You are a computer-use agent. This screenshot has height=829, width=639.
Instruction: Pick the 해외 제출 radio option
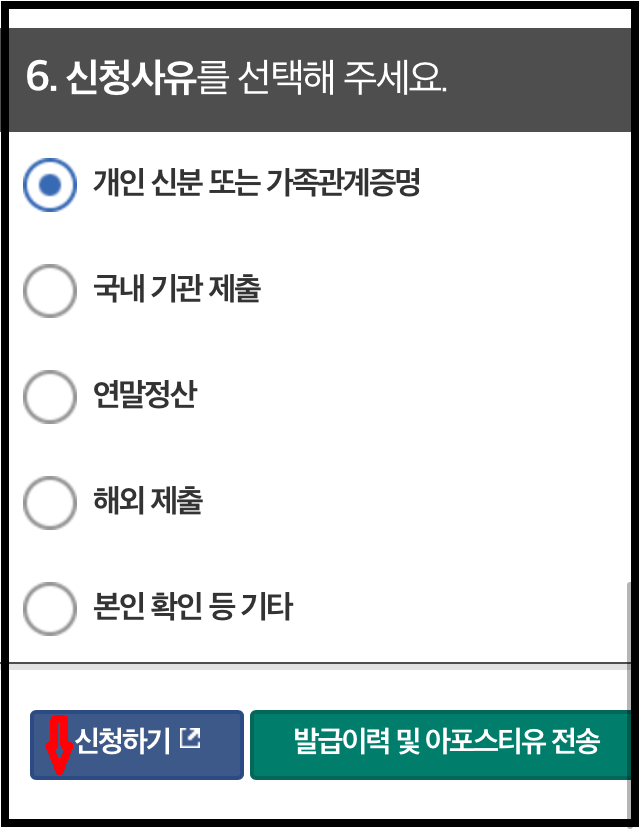(x=49, y=503)
